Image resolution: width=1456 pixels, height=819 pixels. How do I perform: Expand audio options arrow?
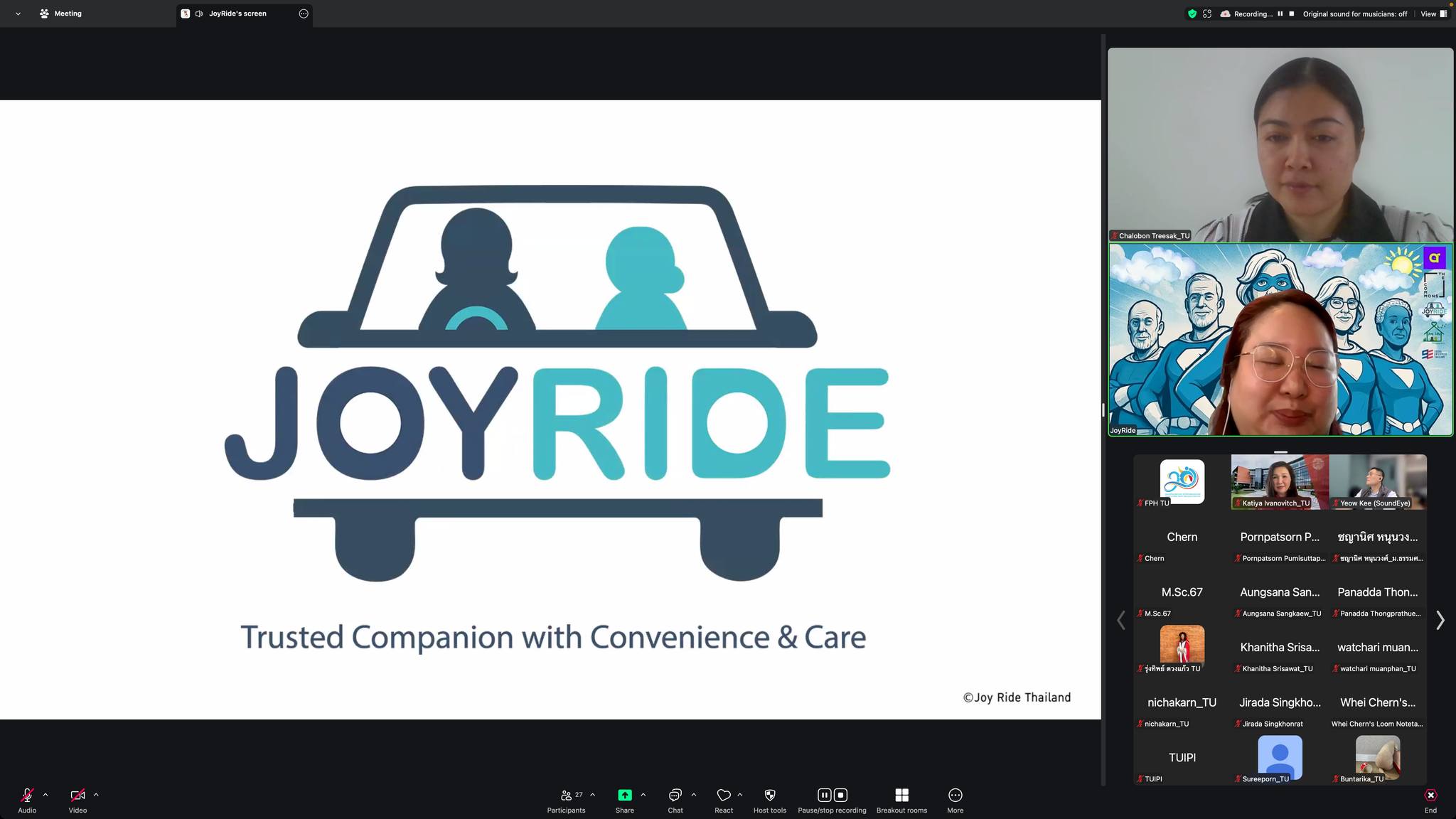tap(45, 795)
